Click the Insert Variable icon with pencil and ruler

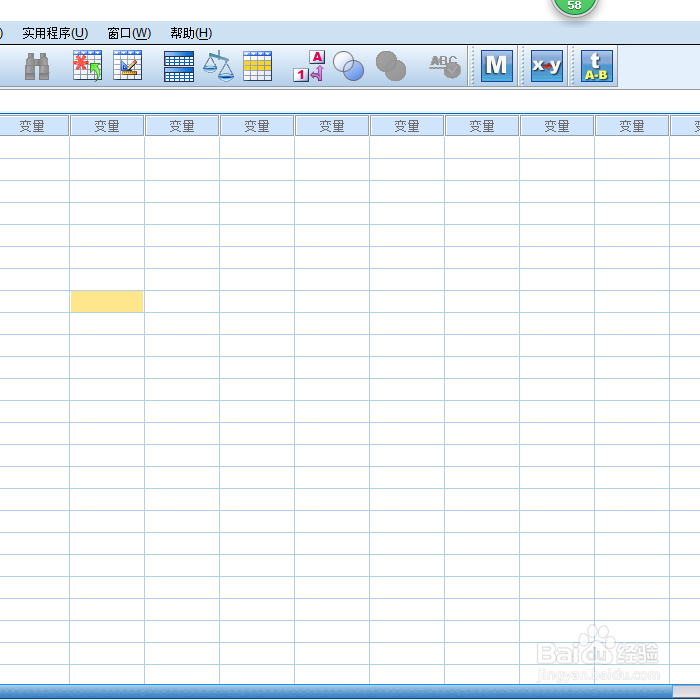128,65
